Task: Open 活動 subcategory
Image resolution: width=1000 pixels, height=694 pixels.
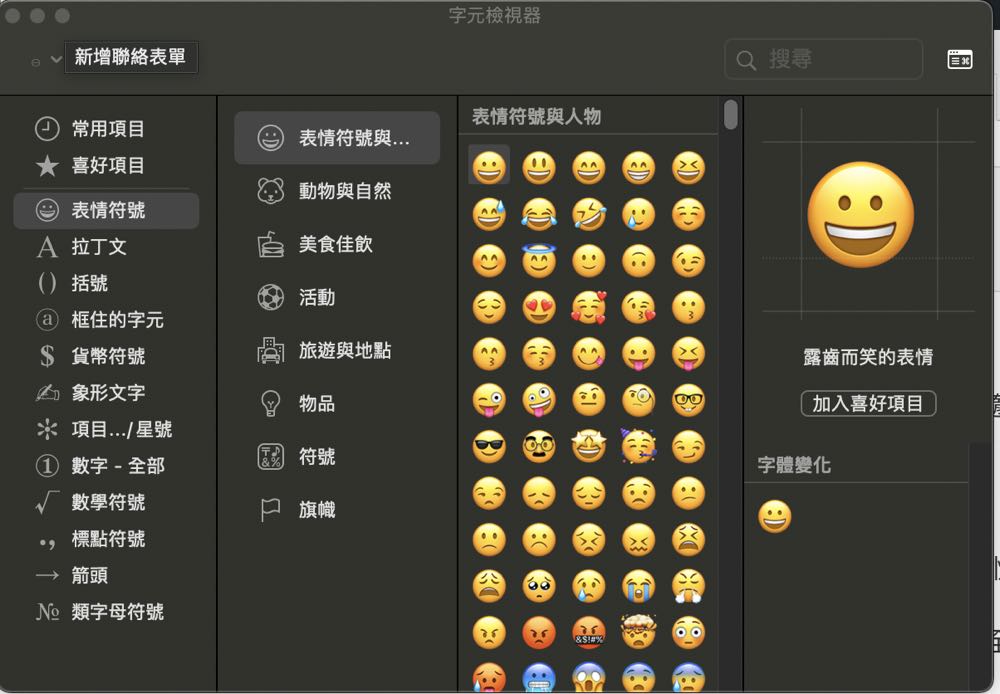Action: coord(337,297)
